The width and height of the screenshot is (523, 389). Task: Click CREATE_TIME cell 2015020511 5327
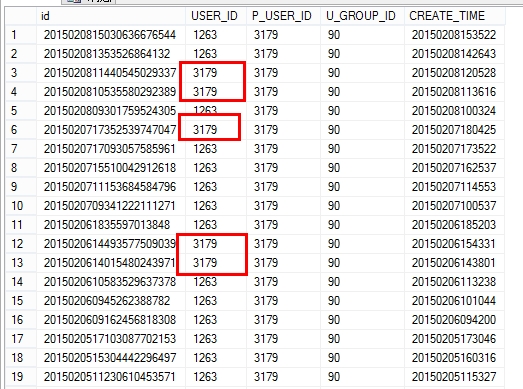point(454,377)
